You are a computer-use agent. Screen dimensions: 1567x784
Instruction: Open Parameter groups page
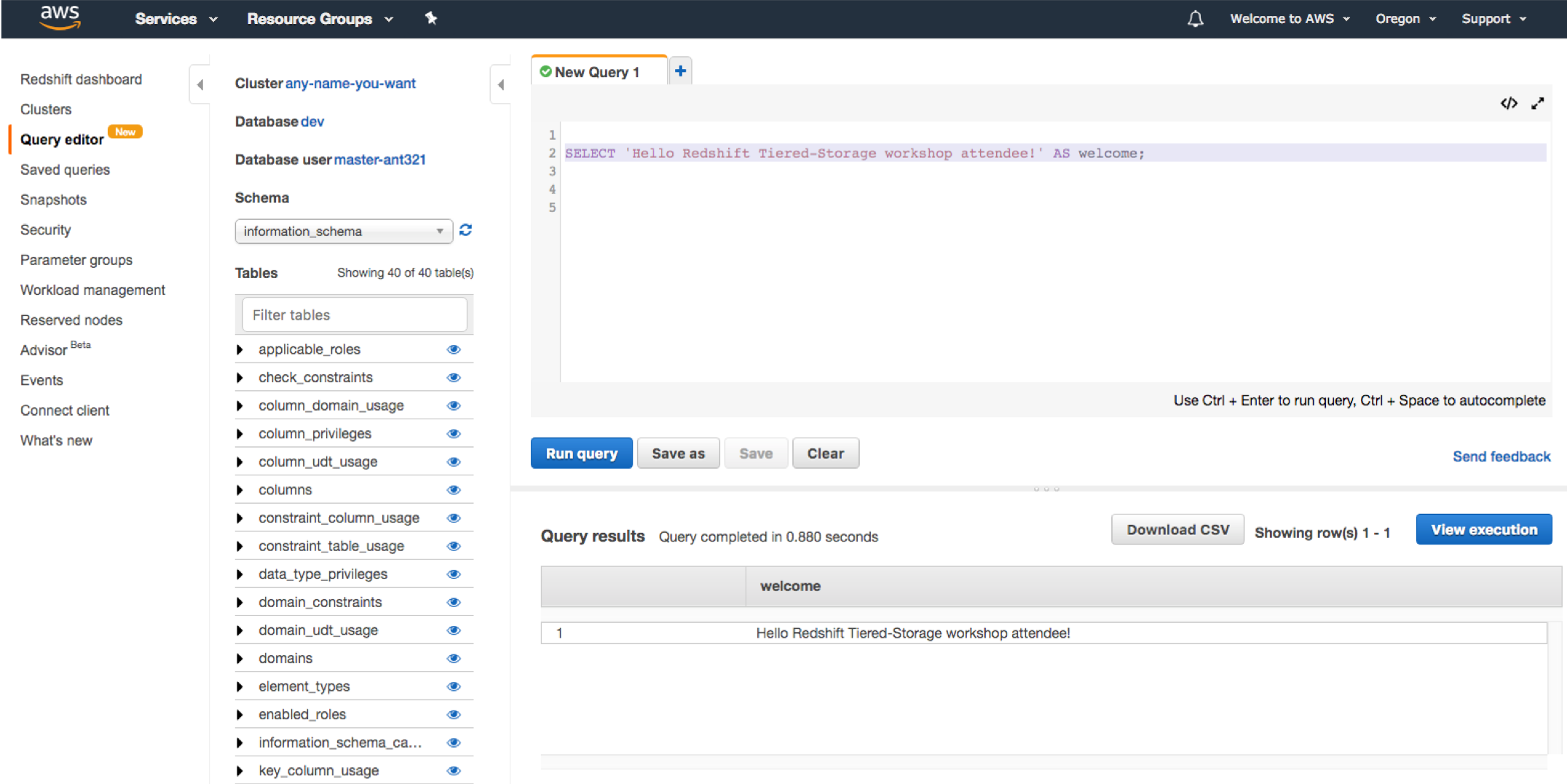(76, 260)
